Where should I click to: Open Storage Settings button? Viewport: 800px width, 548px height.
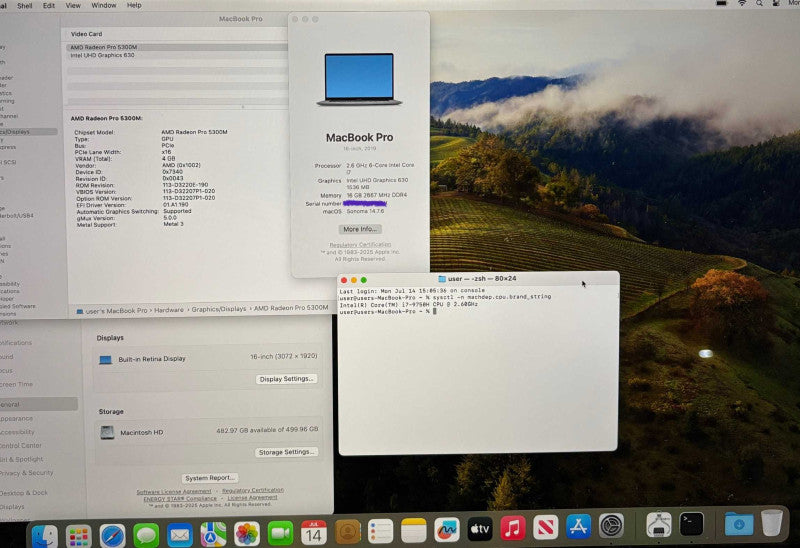coord(286,452)
